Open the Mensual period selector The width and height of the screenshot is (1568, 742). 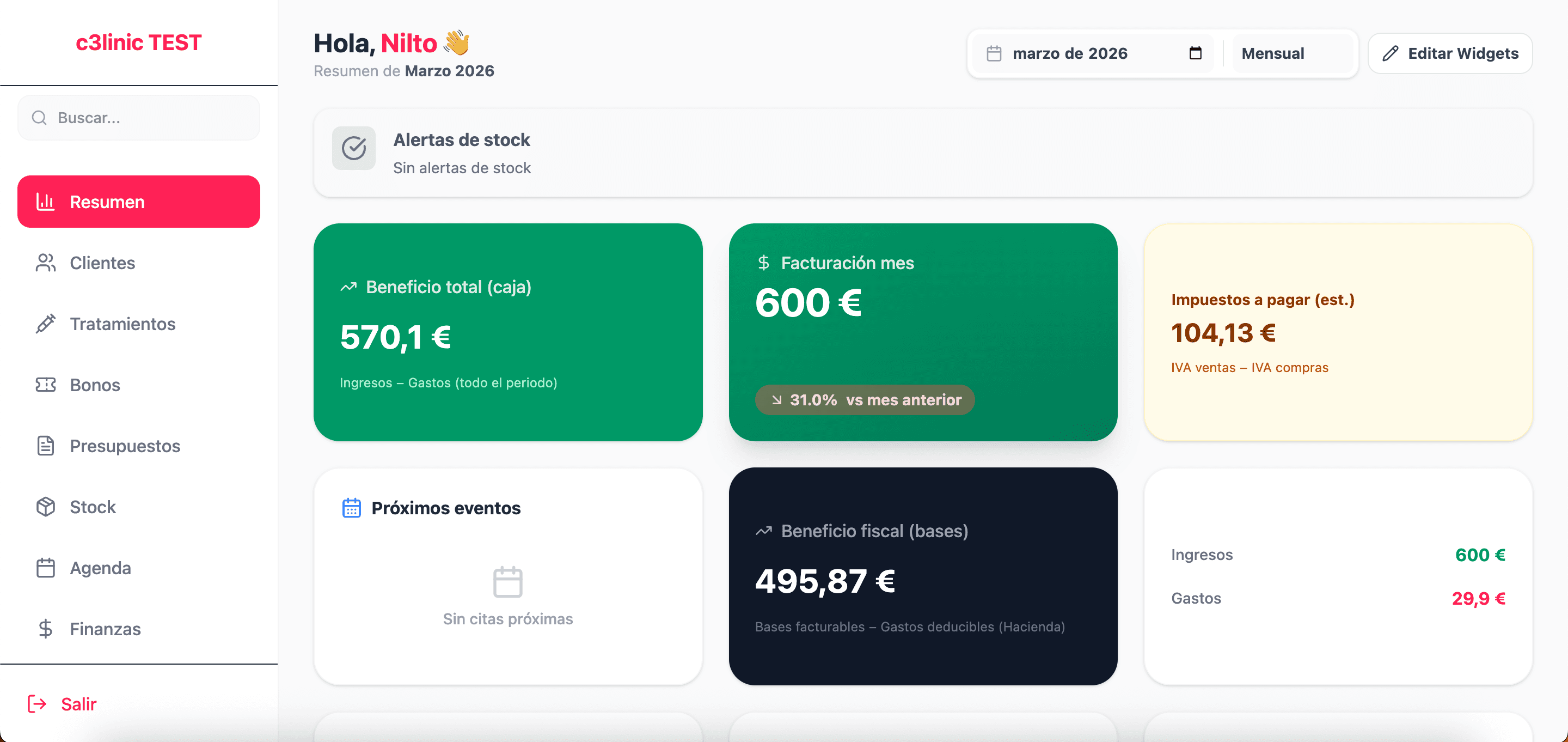coord(1272,53)
